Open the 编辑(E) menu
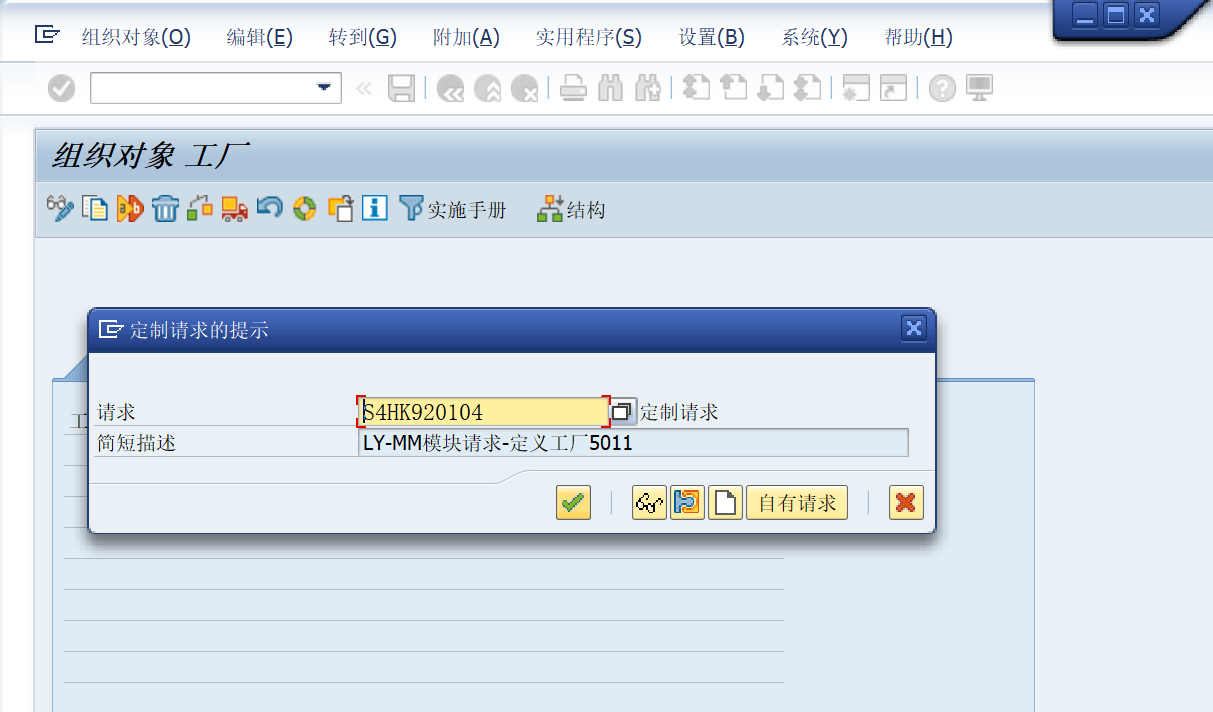 click(x=260, y=38)
